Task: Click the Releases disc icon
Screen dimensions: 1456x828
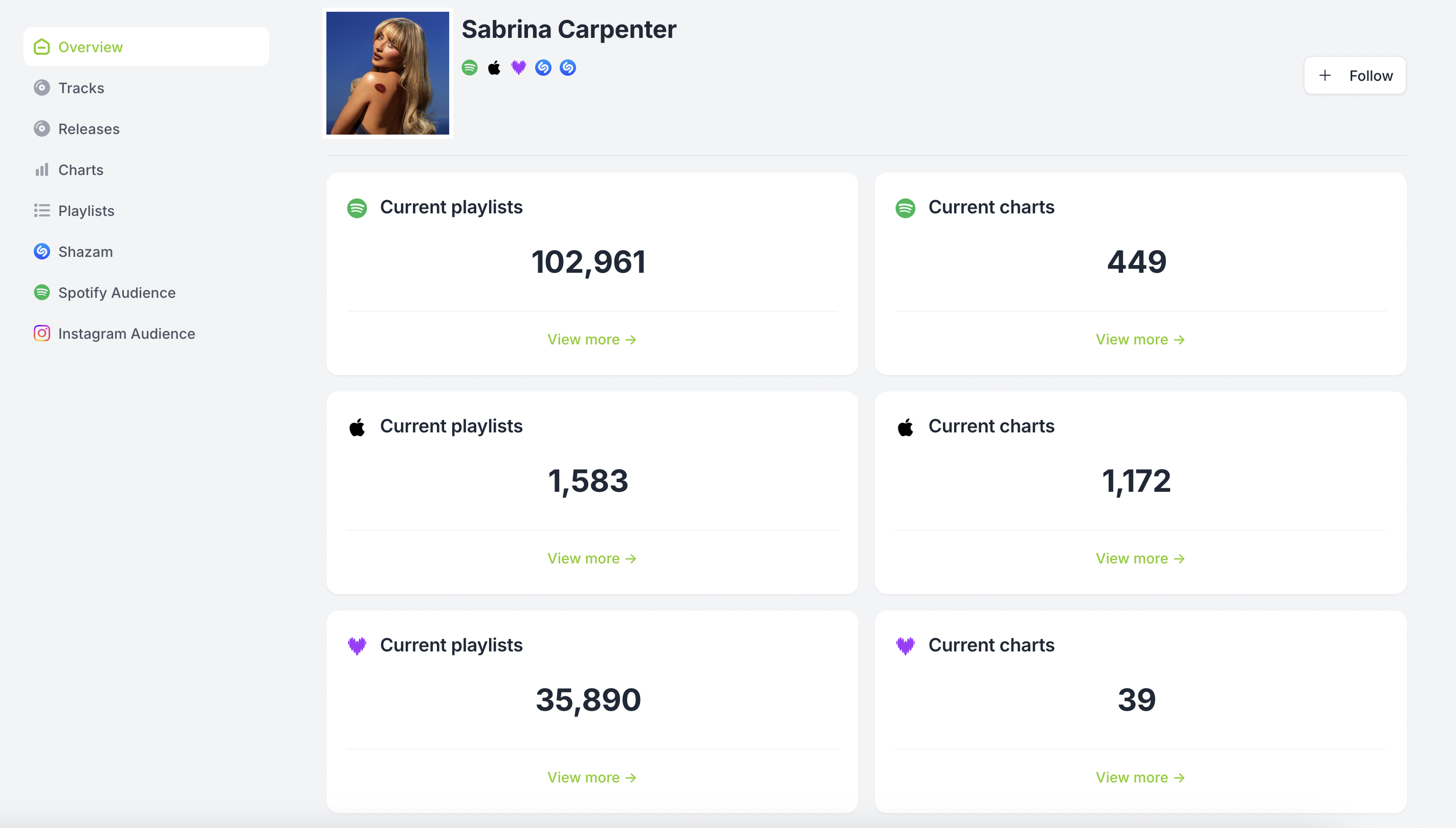Action: 41,128
